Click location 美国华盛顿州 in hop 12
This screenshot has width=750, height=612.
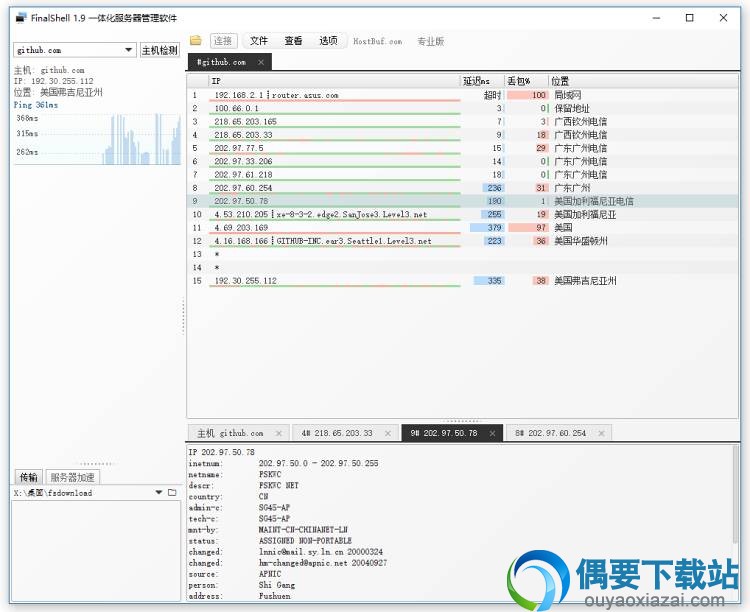click(x=580, y=241)
